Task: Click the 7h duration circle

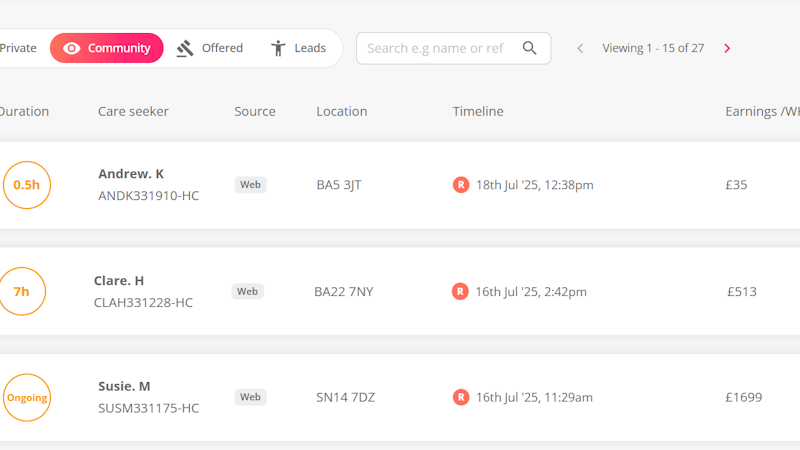Action: point(21,291)
